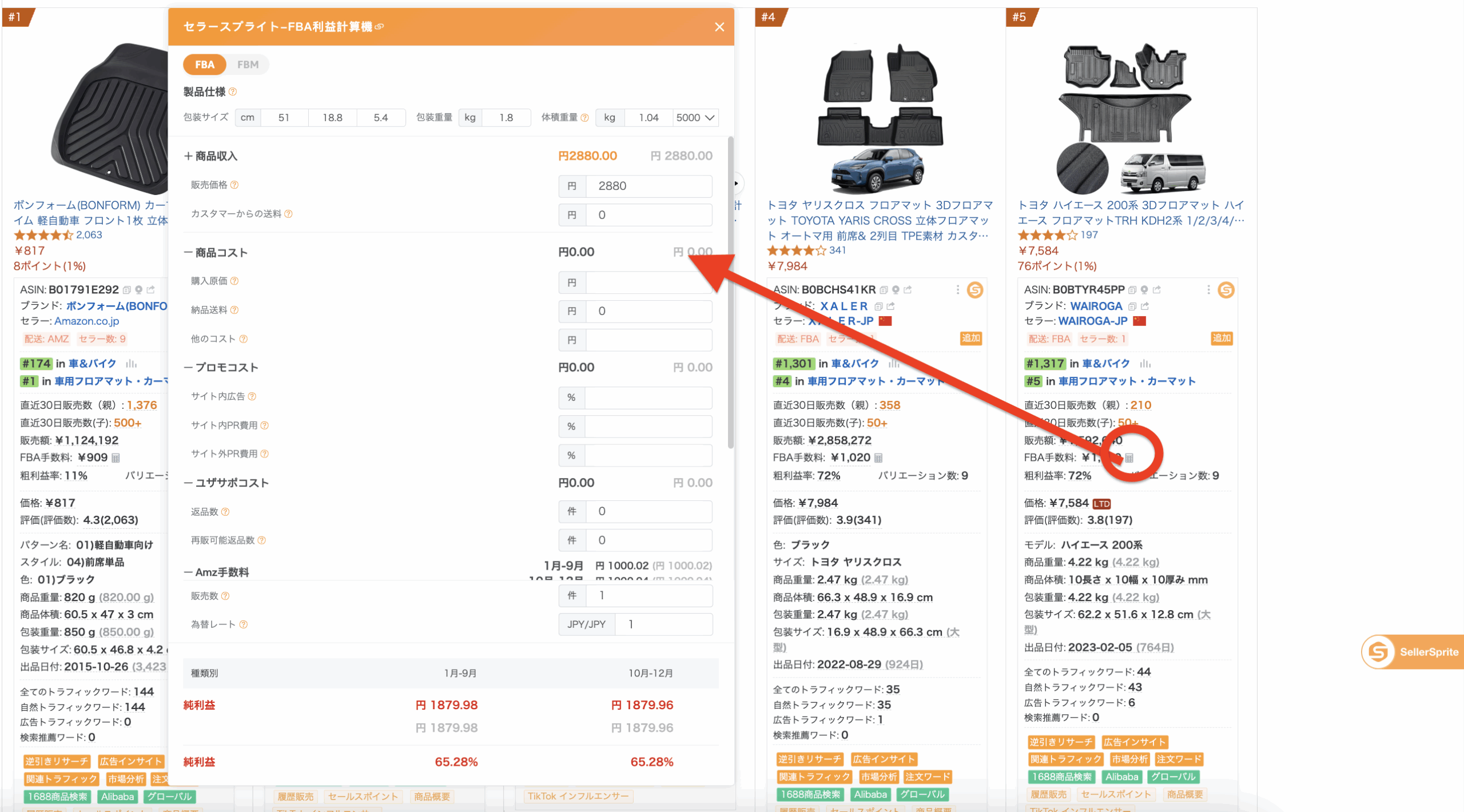Click Alibaba tag on WAIROGA card

1121,777
